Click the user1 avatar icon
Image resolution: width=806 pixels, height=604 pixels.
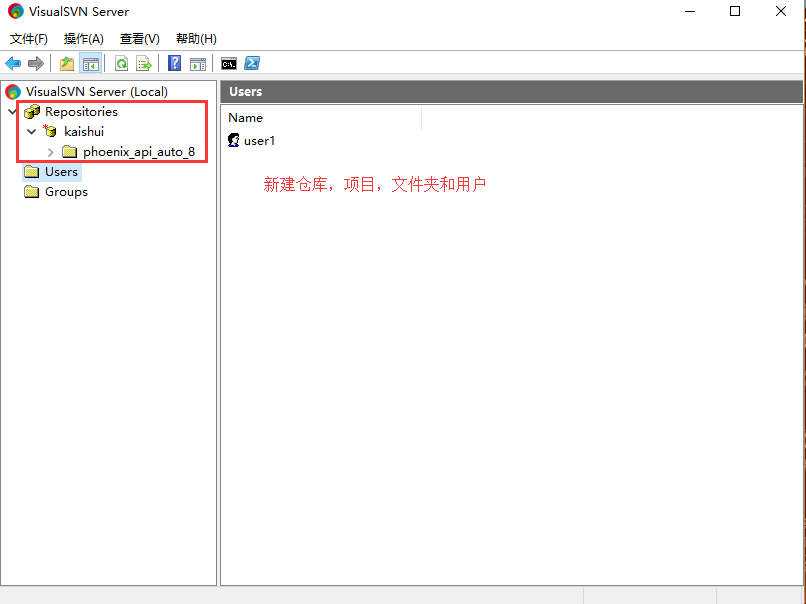click(x=234, y=140)
